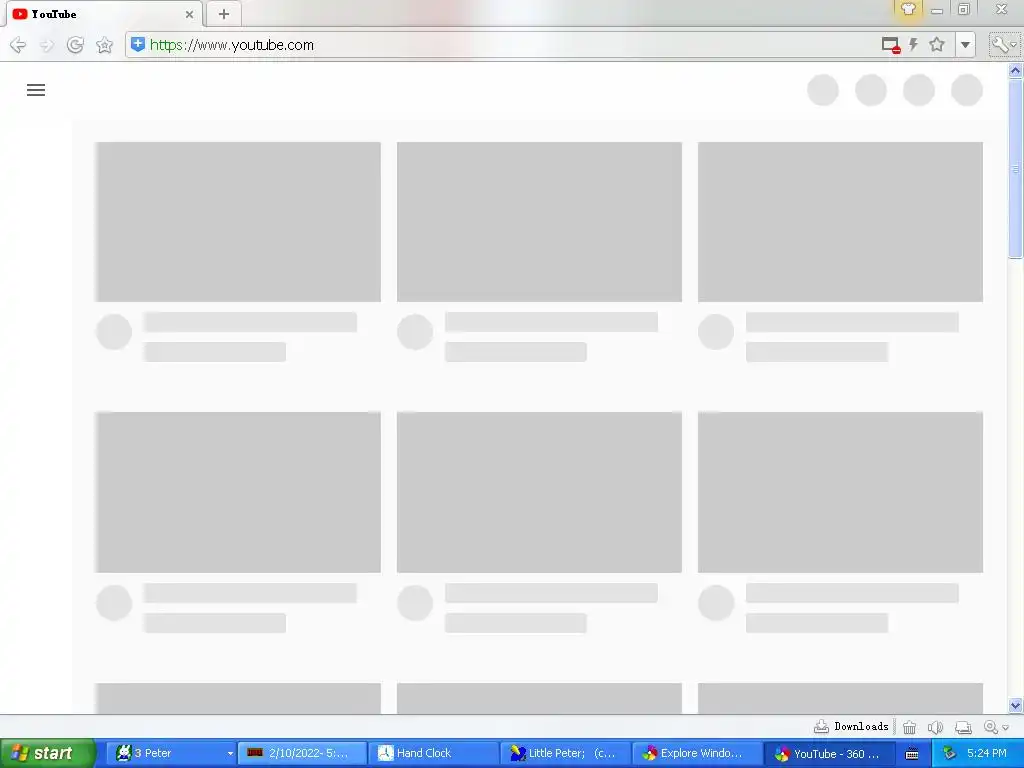Open YouTube hamburger guide menu
The width and height of the screenshot is (1024, 768).
(36, 90)
